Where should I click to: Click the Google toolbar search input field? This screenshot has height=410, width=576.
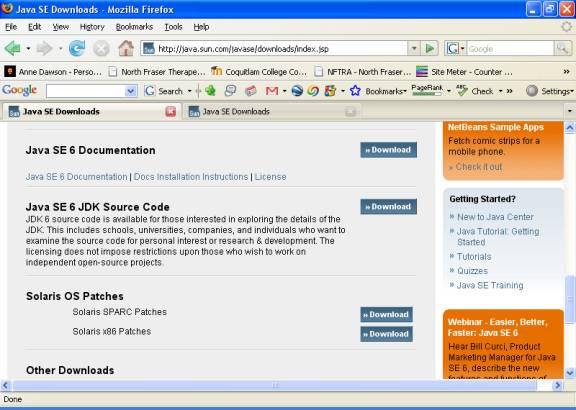click(x=86, y=91)
